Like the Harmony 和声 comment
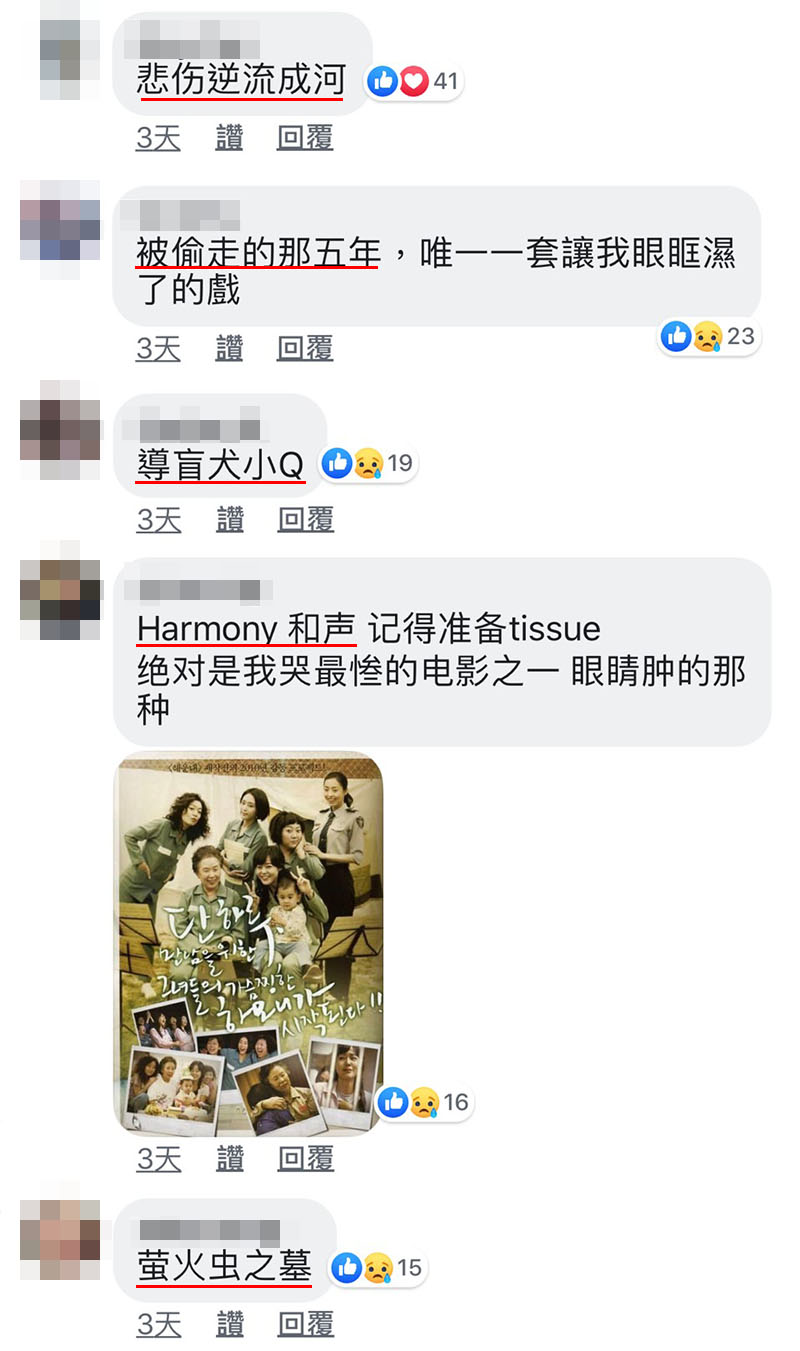 [x=230, y=1159]
